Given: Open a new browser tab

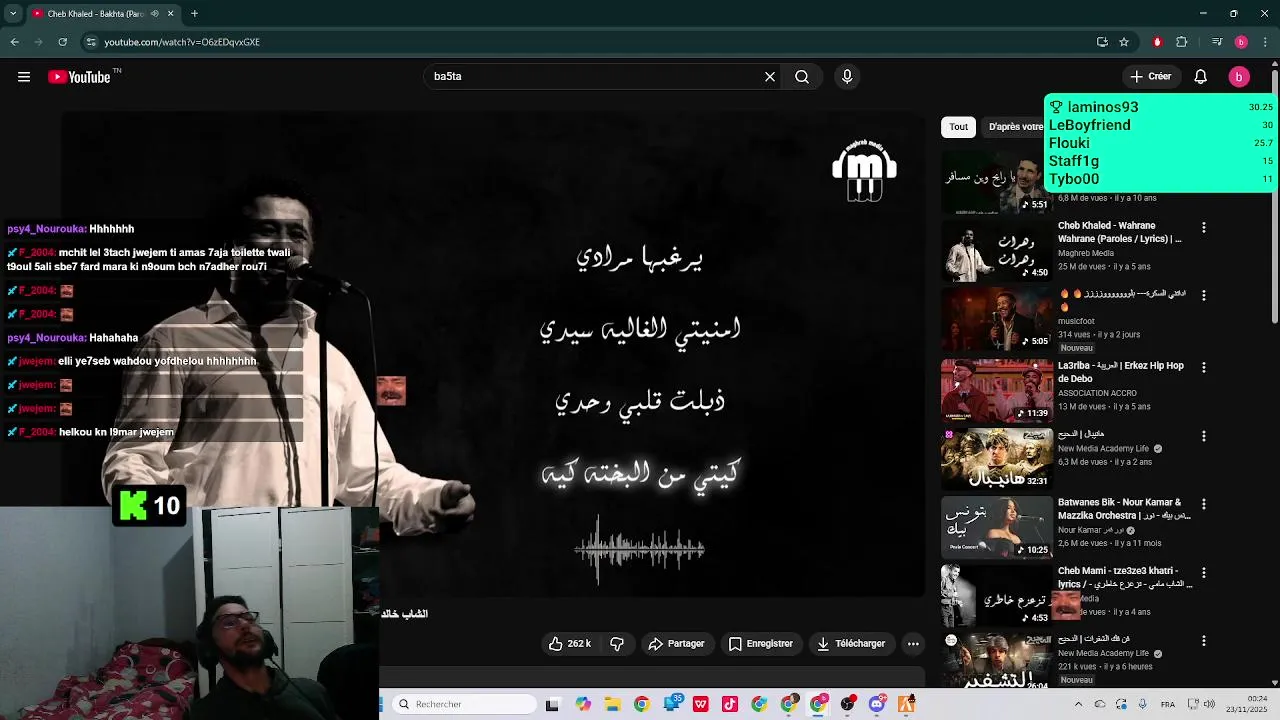Looking at the screenshot, I should [x=194, y=14].
